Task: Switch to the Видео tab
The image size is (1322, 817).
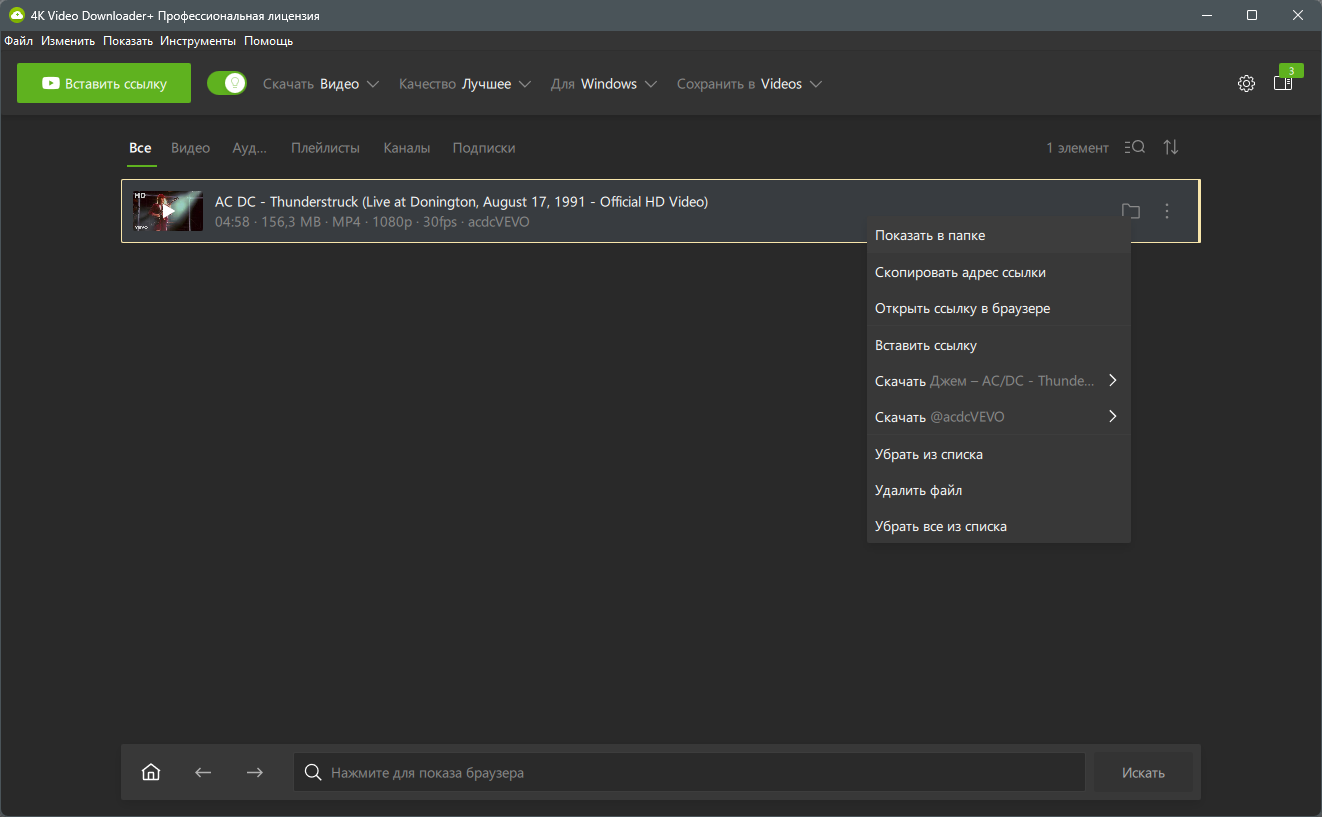Action: pos(190,148)
